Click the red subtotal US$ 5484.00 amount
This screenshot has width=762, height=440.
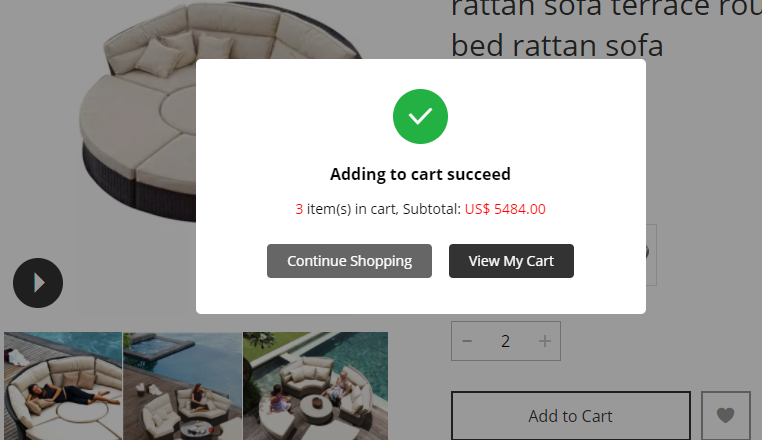click(x=505, y=209)
